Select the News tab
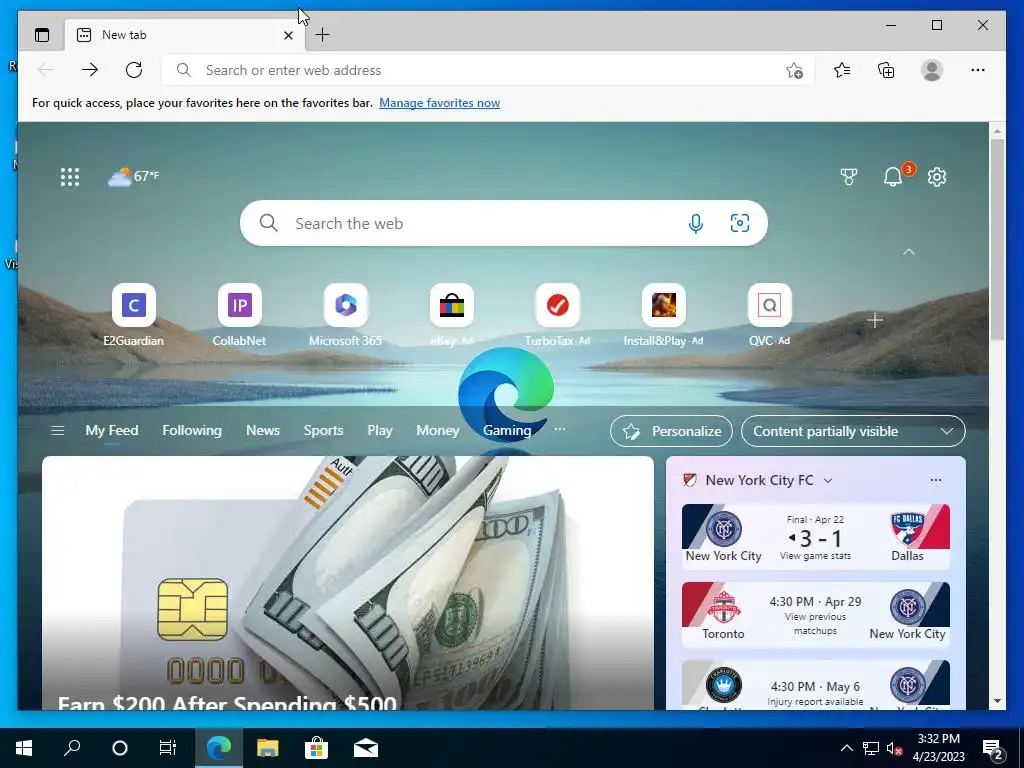The image size is (1024, 768). coord(263,430)
